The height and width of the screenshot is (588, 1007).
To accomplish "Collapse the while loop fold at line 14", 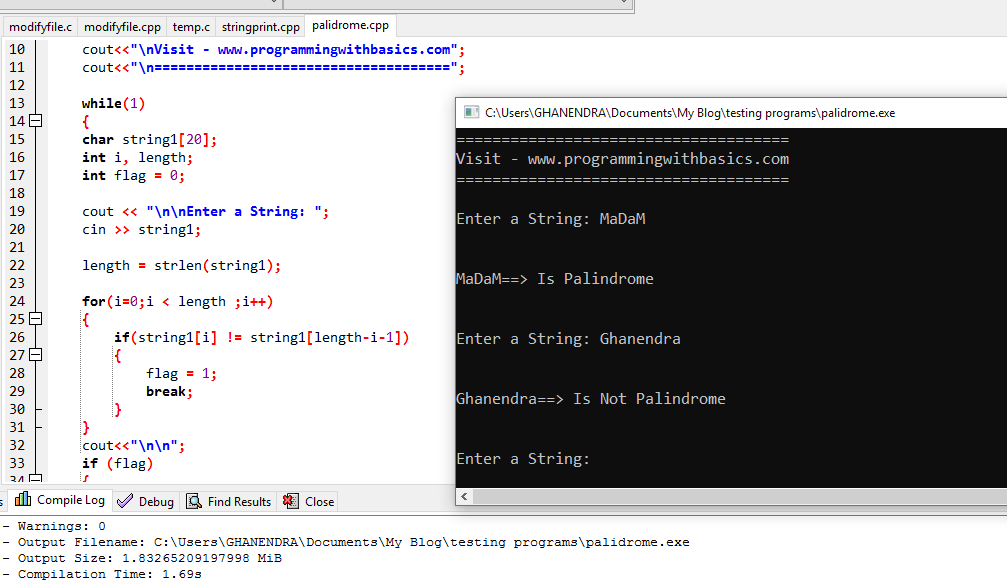I will coord(33,121).
